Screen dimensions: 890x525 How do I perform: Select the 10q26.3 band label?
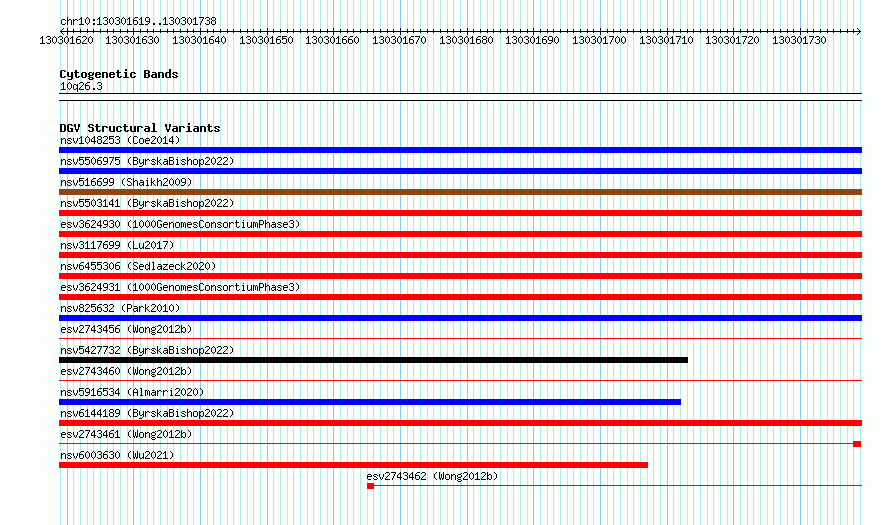click(x=81, y=86)
